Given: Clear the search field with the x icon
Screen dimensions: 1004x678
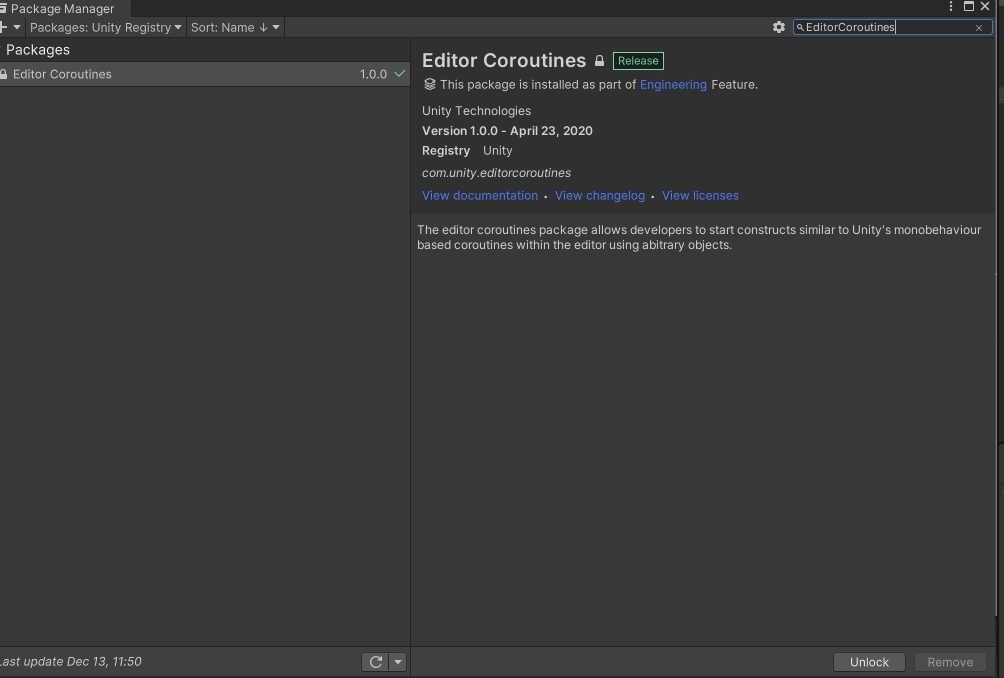Looking at the screenshot, I should [x=979, y=28].
